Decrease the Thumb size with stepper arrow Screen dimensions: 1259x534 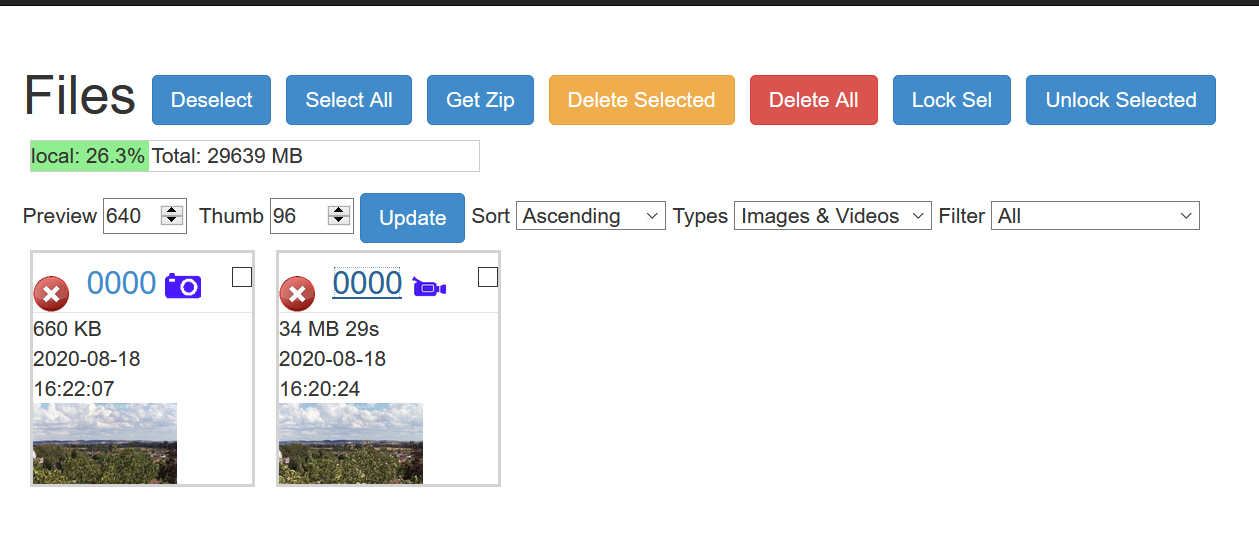pyautogui.click(x=340, y=221)
